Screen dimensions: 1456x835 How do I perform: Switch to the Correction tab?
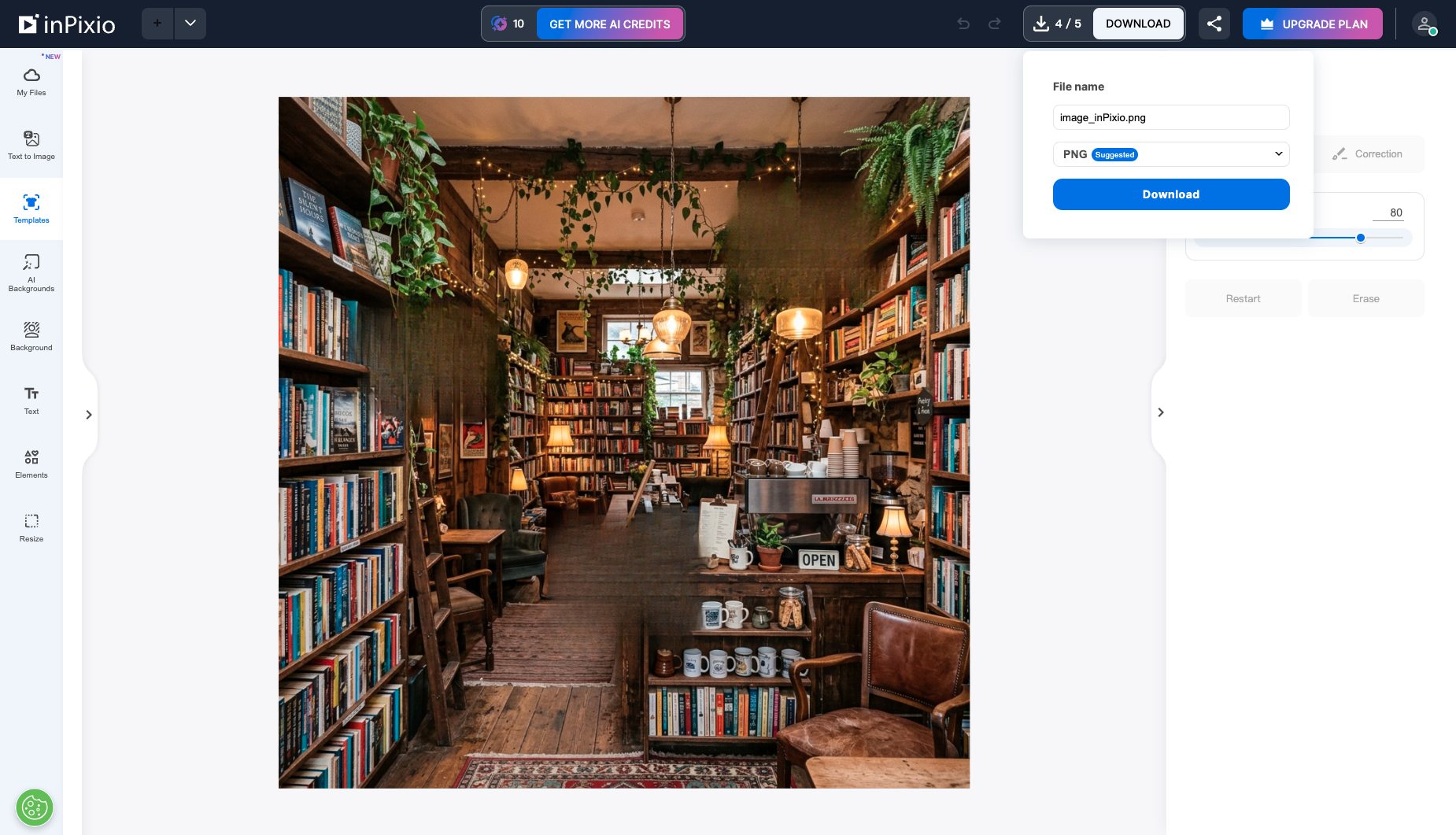pos(1368,154)
